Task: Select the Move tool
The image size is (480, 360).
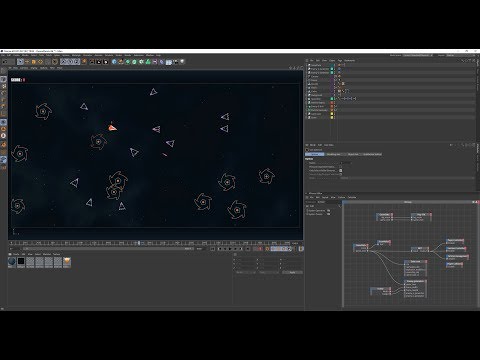Action: [x=27, y=62]
